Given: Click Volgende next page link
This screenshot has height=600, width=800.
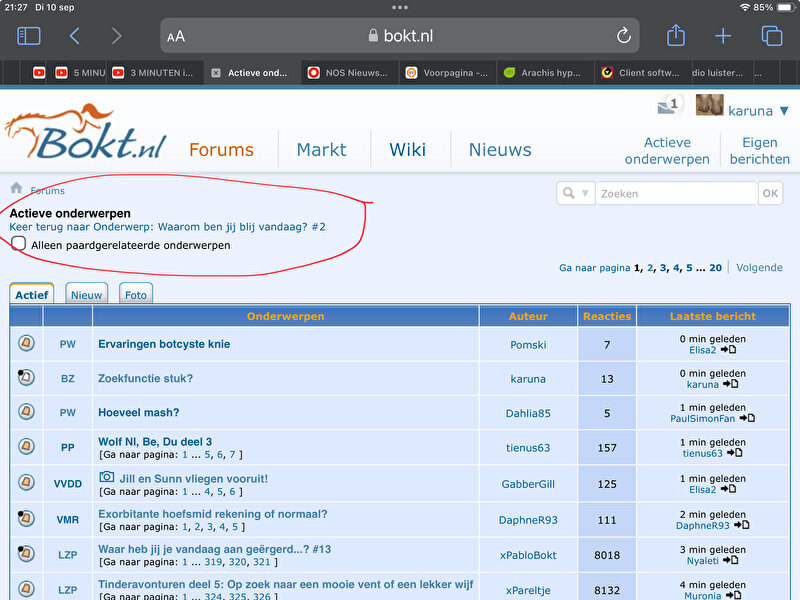Looking at the screenshot, I should coord(759,267).
